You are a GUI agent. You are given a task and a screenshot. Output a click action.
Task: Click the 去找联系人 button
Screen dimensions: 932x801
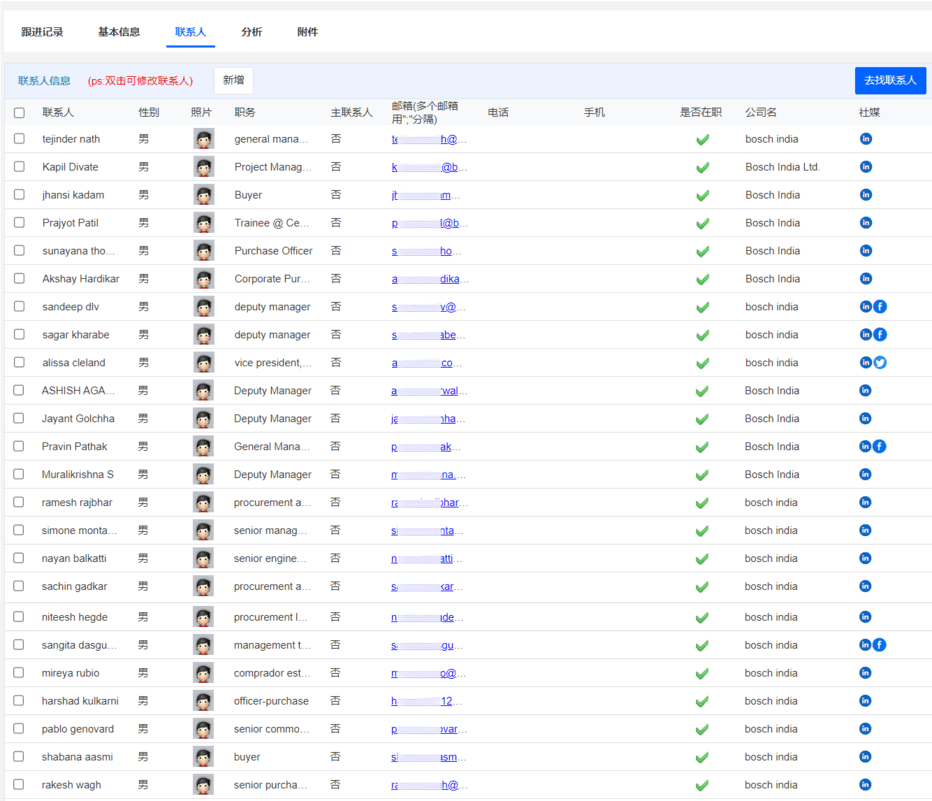pos(889,80)
